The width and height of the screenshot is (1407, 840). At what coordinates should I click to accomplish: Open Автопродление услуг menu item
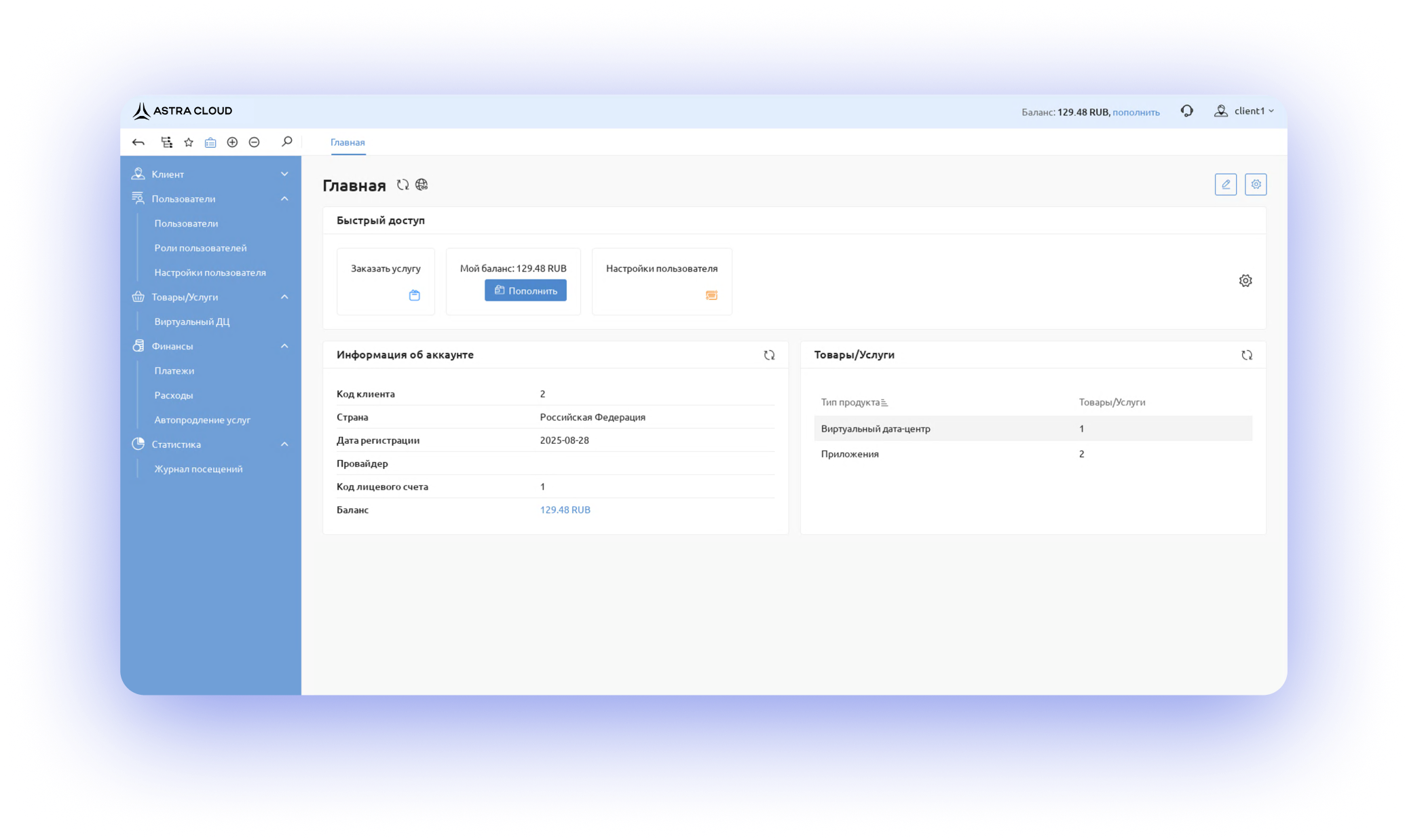[x=202, y=419]
